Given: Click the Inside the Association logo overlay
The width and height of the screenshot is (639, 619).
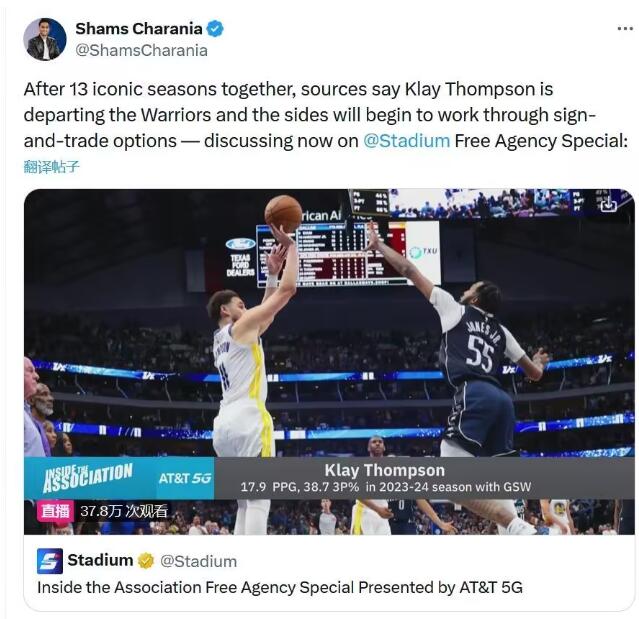Looking at the screenshot, I should 88,477.
